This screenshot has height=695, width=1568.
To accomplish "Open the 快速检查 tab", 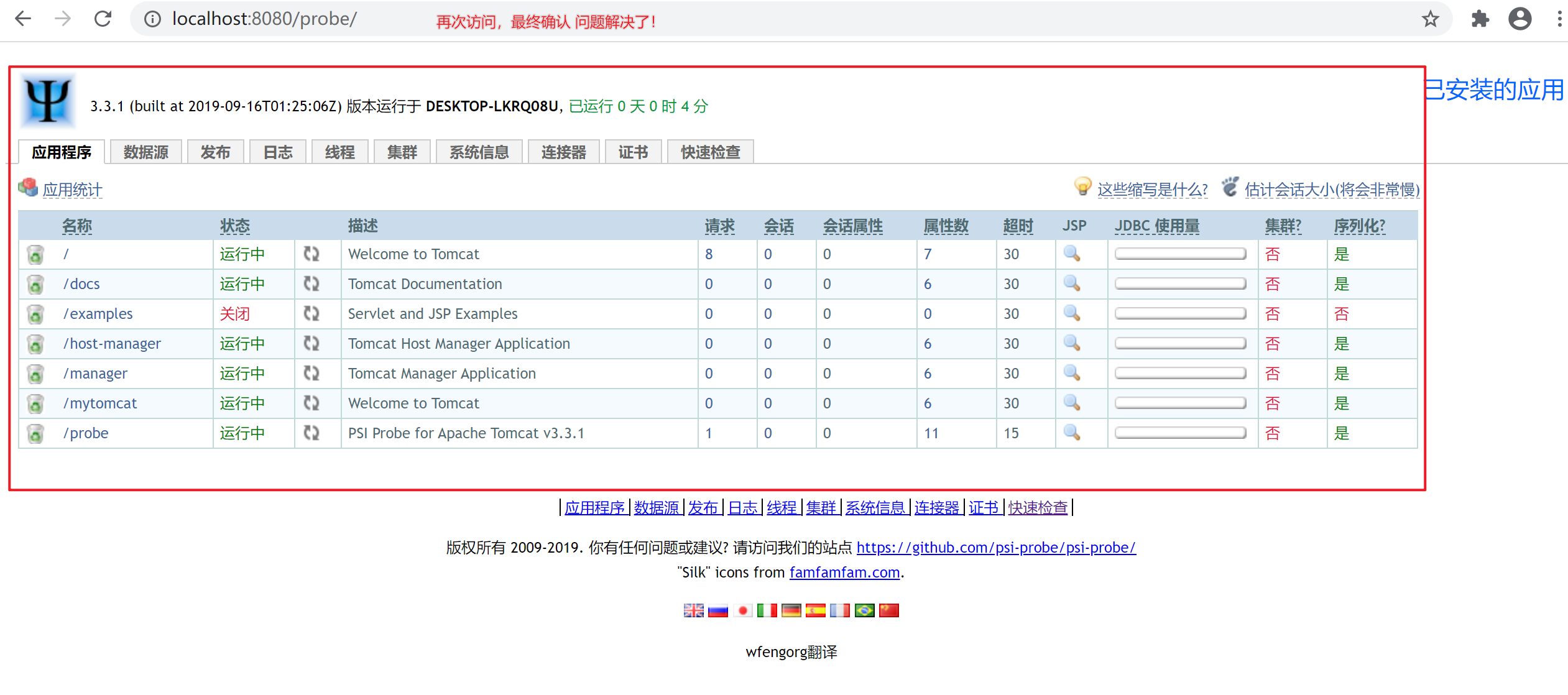I will 711,152.
